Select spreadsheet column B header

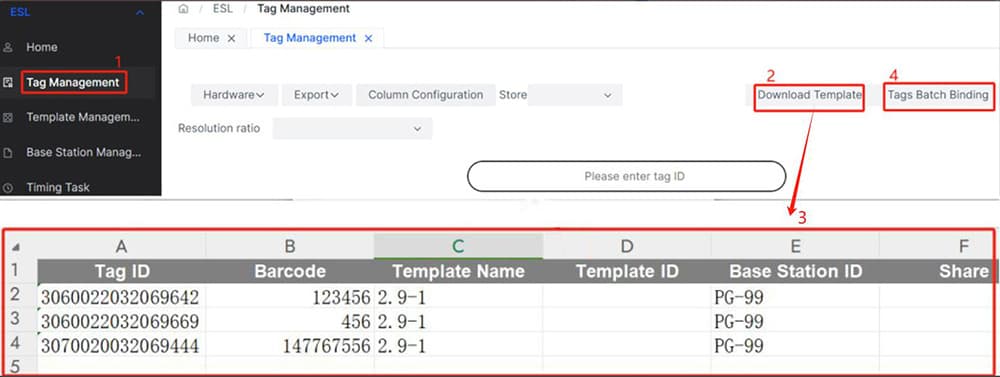click(290, 246)
